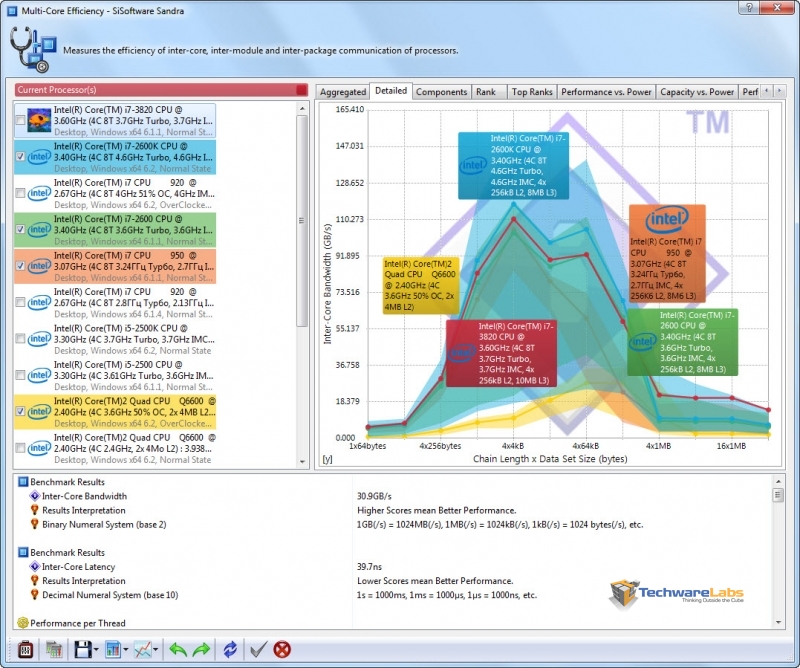Click the orange i7 950 chart legend box

coord(667,254)
